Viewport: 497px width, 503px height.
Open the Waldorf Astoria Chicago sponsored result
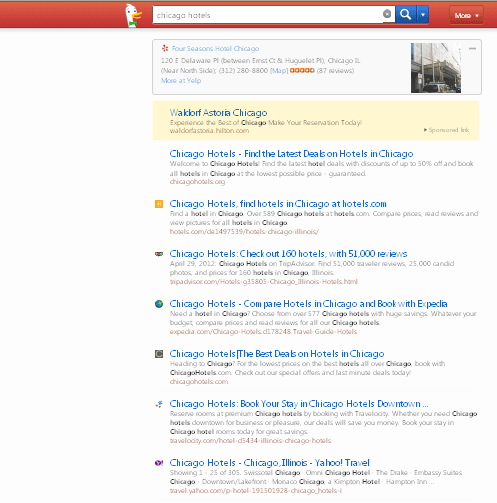(x=218, y=113)
